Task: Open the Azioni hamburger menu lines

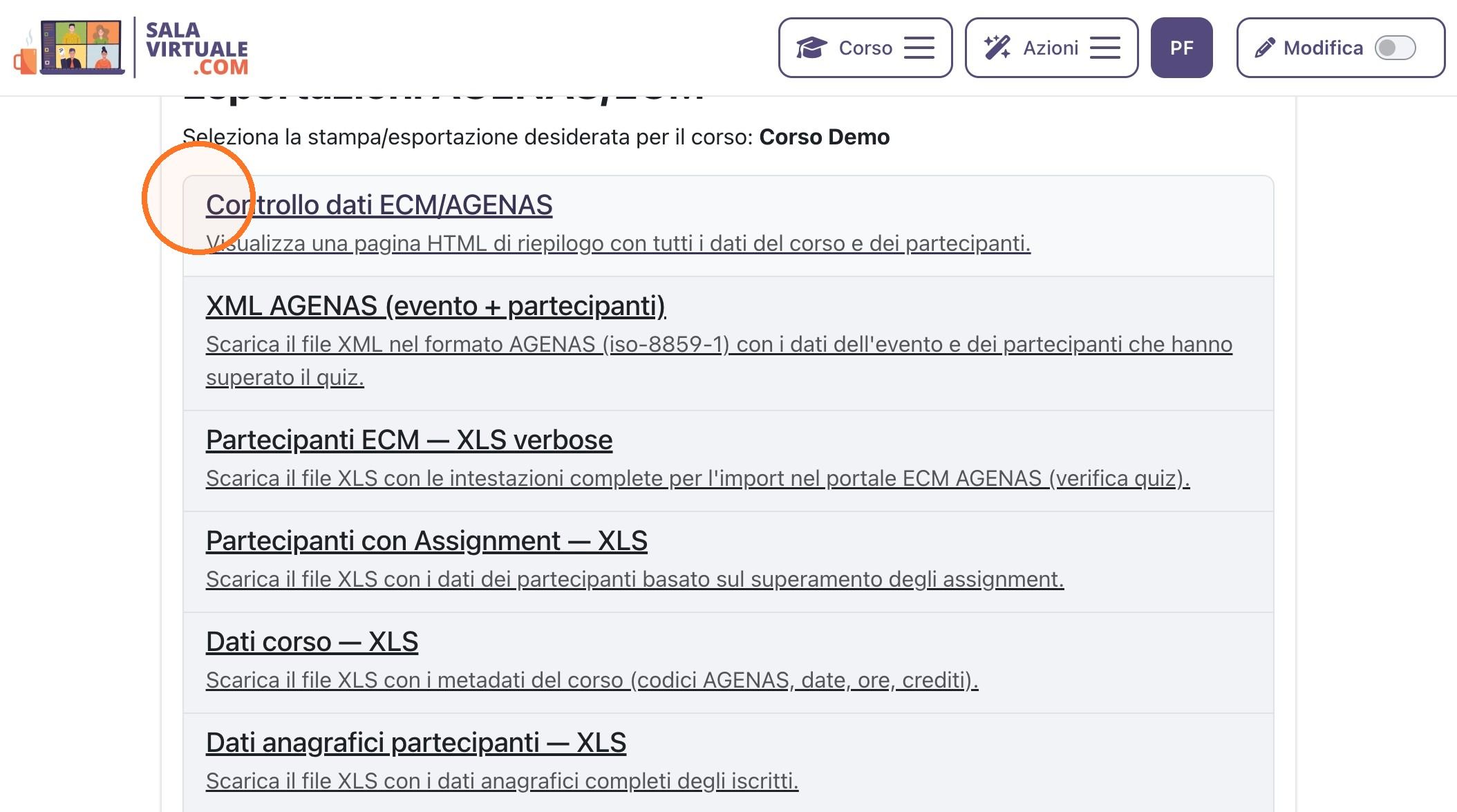Action: [1104, 48]
